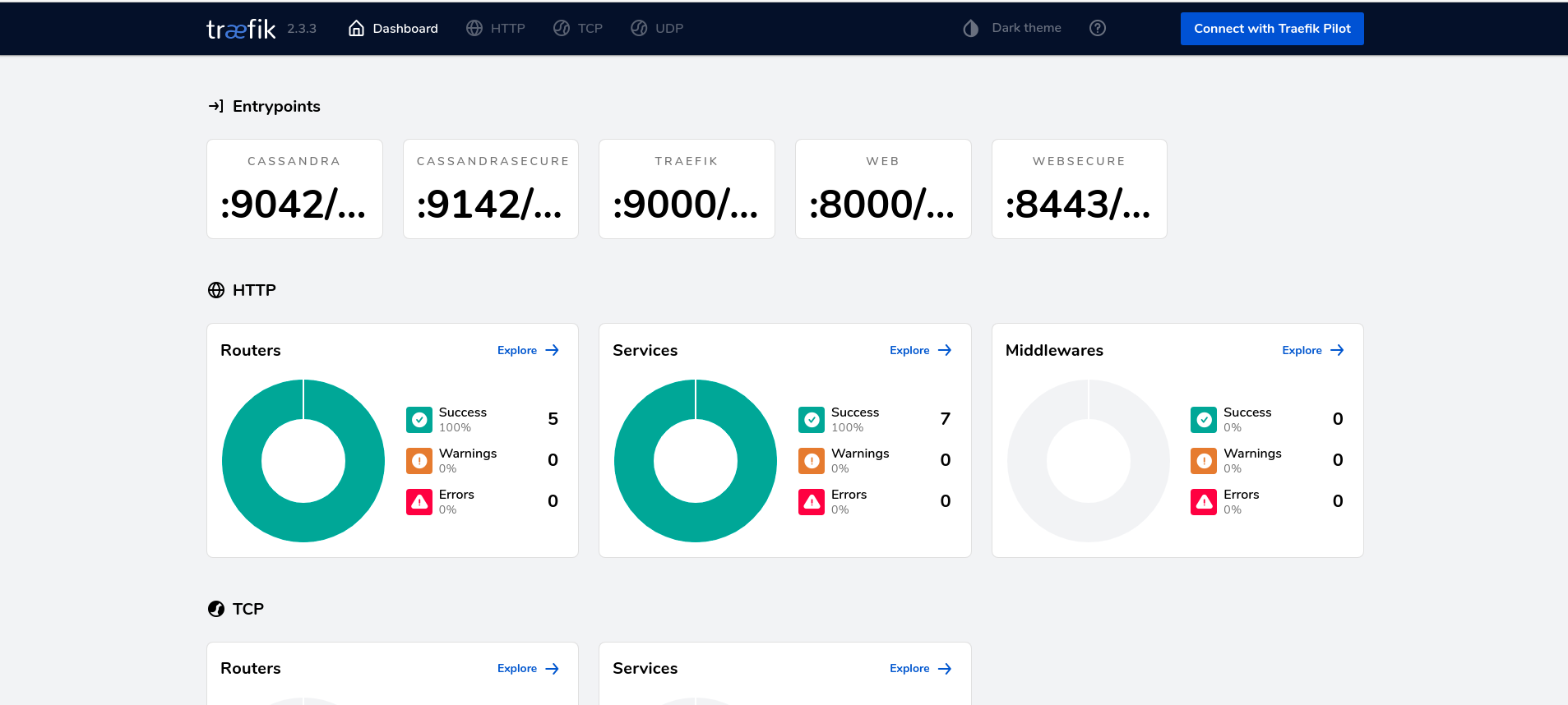Click HTTP Services Explore arrow icon
The image size is (1568, 705).
[945, 350]
